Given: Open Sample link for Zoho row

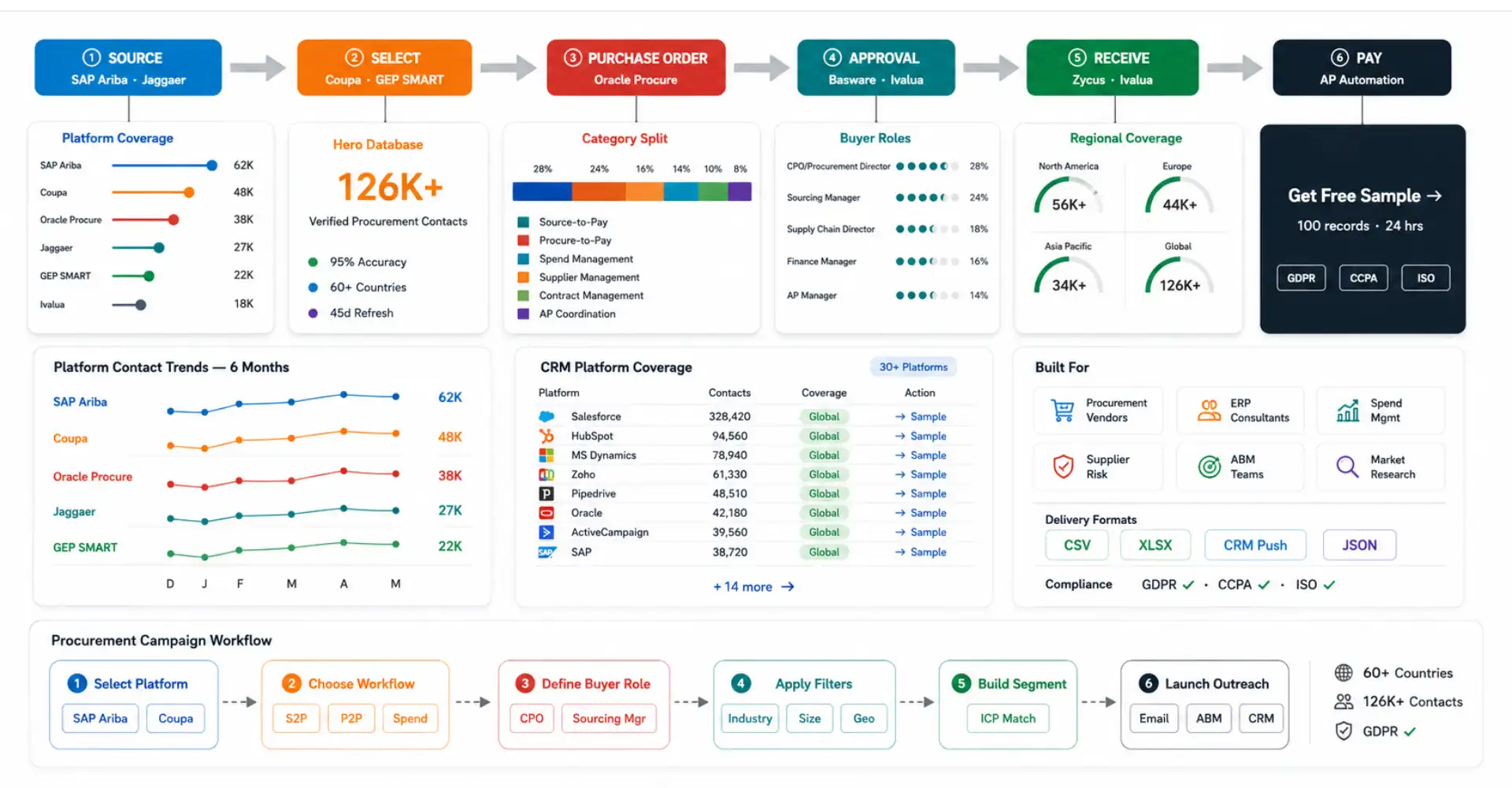Looking at the screenshot, I should pyautogui.click(x=921, y=474).
